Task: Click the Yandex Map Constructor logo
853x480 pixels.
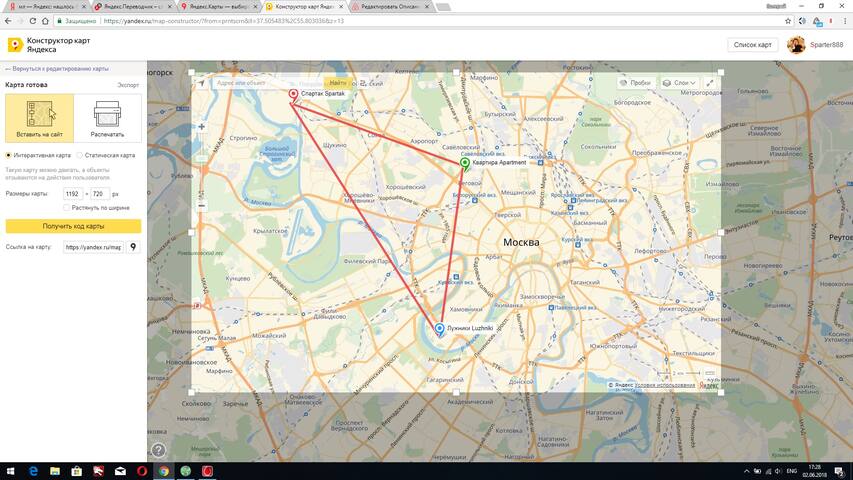Action: [x=15, y=45]
